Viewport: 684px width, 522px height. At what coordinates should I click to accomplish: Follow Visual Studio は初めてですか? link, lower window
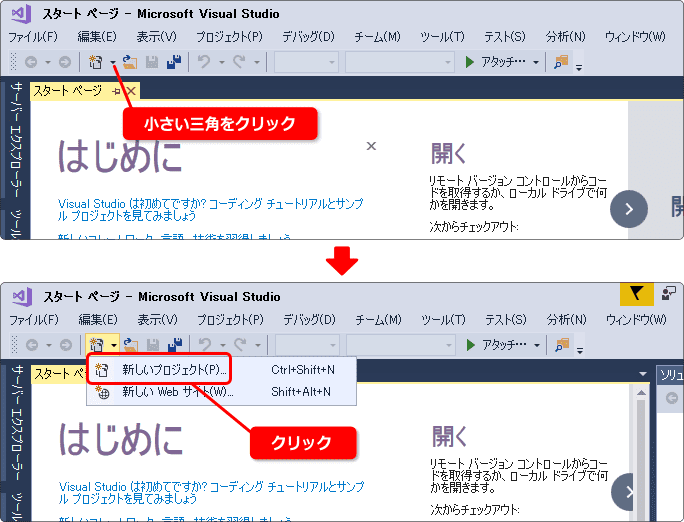coord(211,493)
